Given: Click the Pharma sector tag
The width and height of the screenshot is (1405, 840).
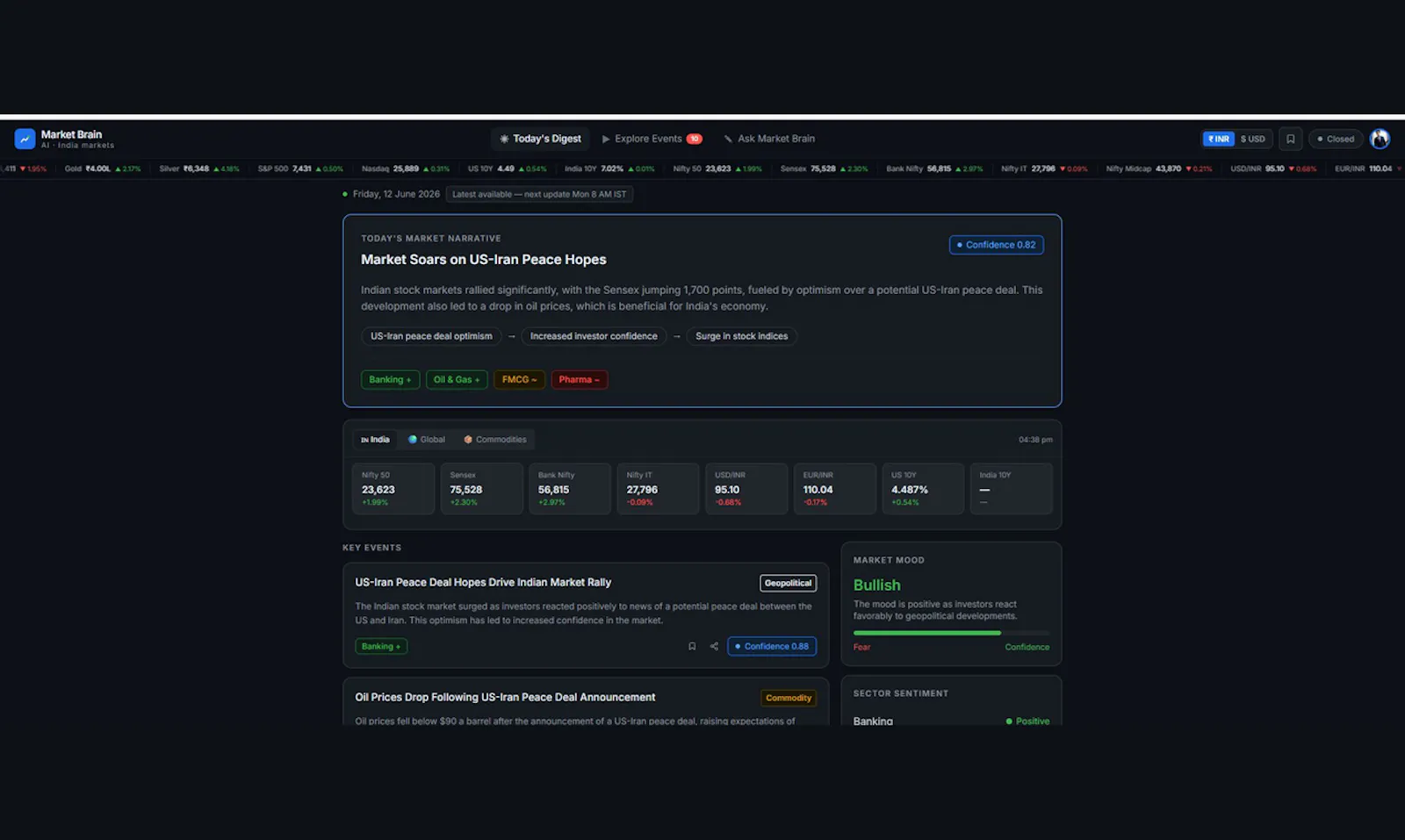Looking at the screenshot, I should [x=579, y=379].
